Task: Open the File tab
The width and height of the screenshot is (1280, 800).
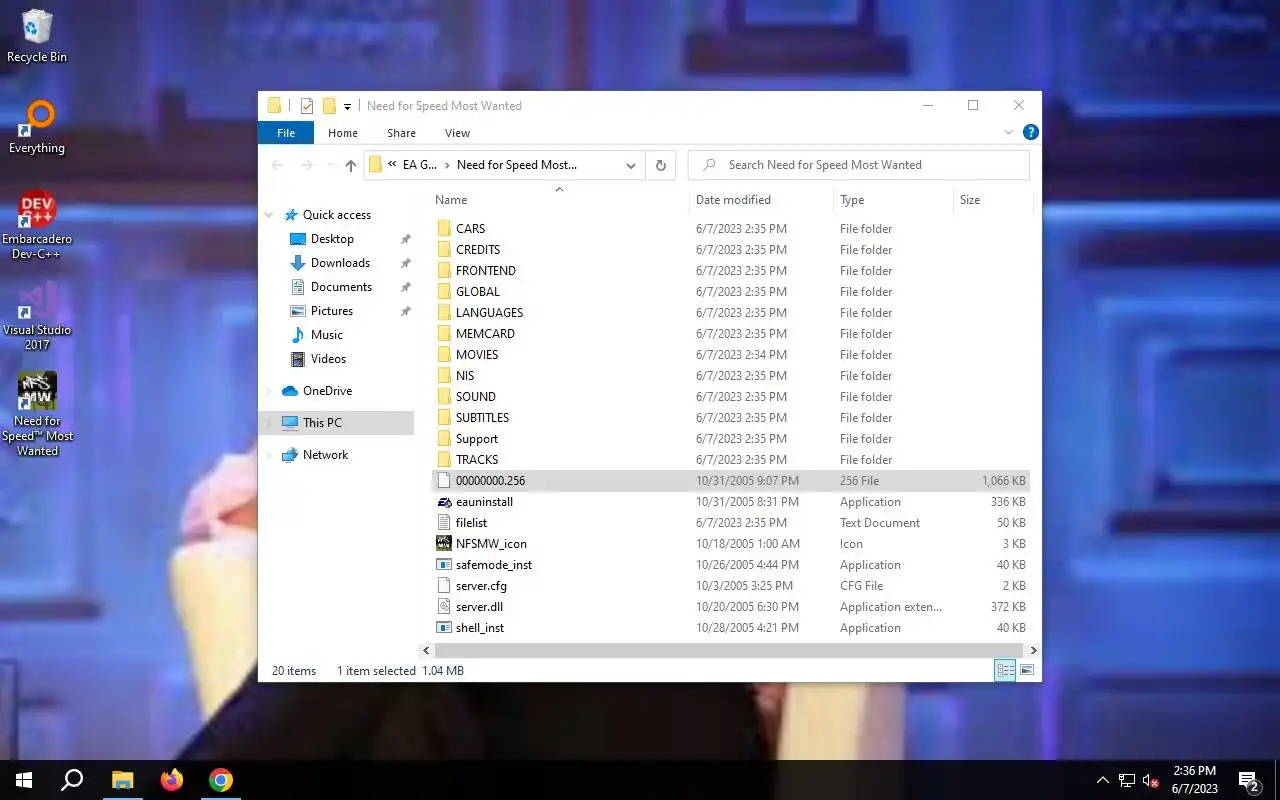Action: [x=286, y=133]
